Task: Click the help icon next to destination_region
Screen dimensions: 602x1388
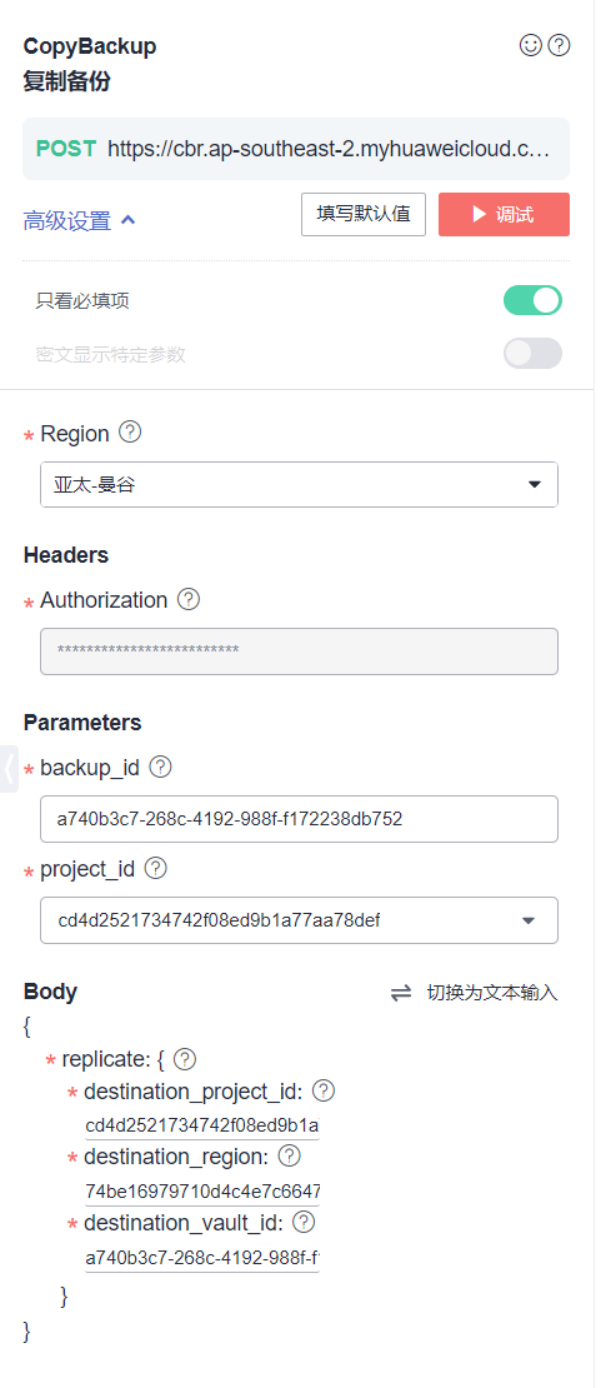Action: click(289, 1156)
